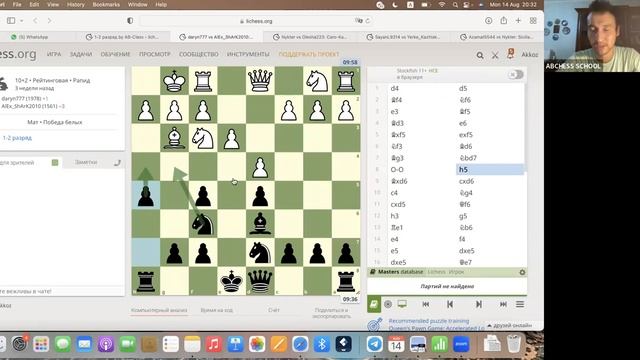Viewport: 640px width, 360px height.
Task: Open the practice with computer target icon
Action: (388, 304)
